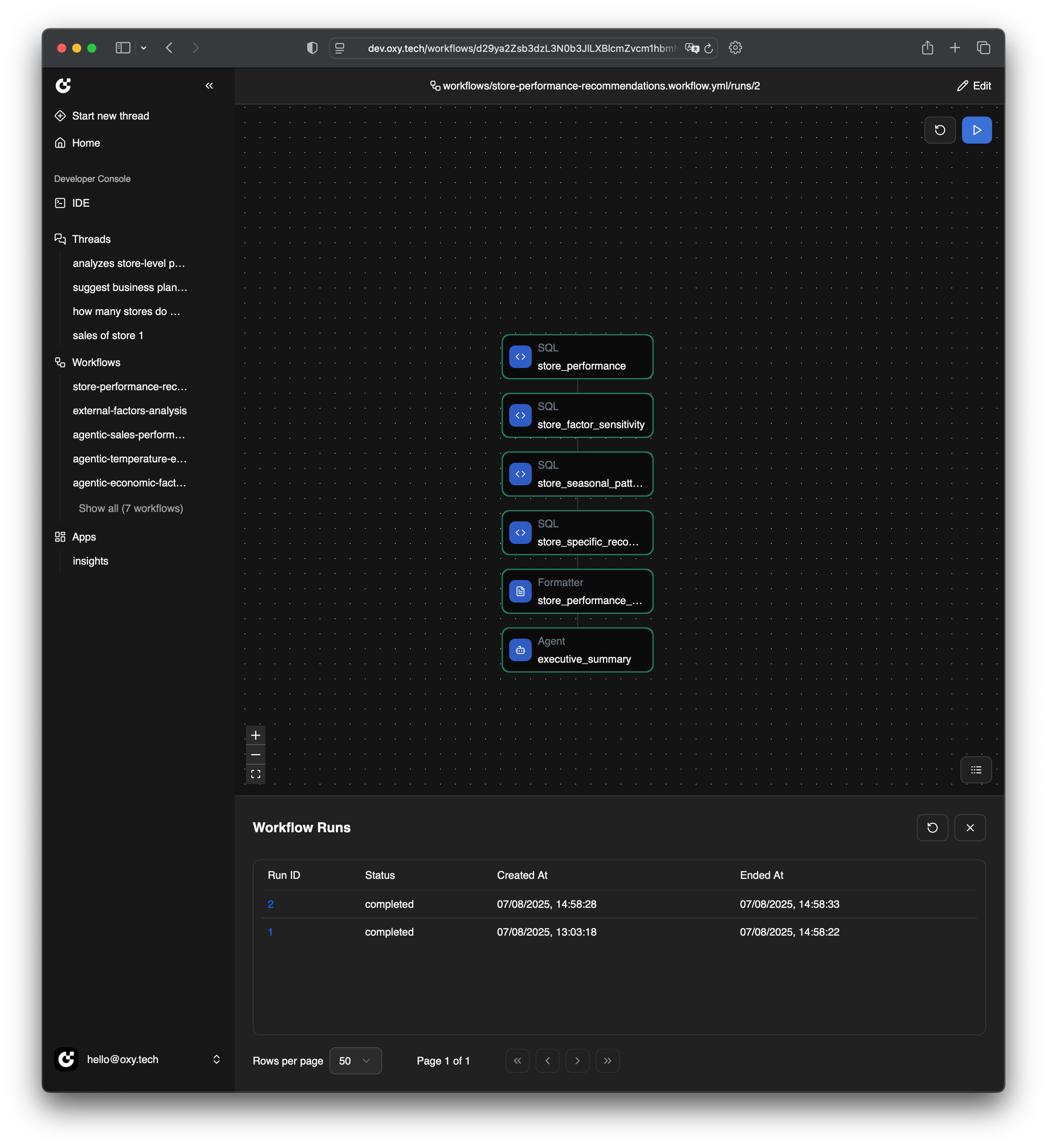This screenshot has height=1148, width=1047.
Task: Open run ID 1 link
Action: tap(270, 931)
